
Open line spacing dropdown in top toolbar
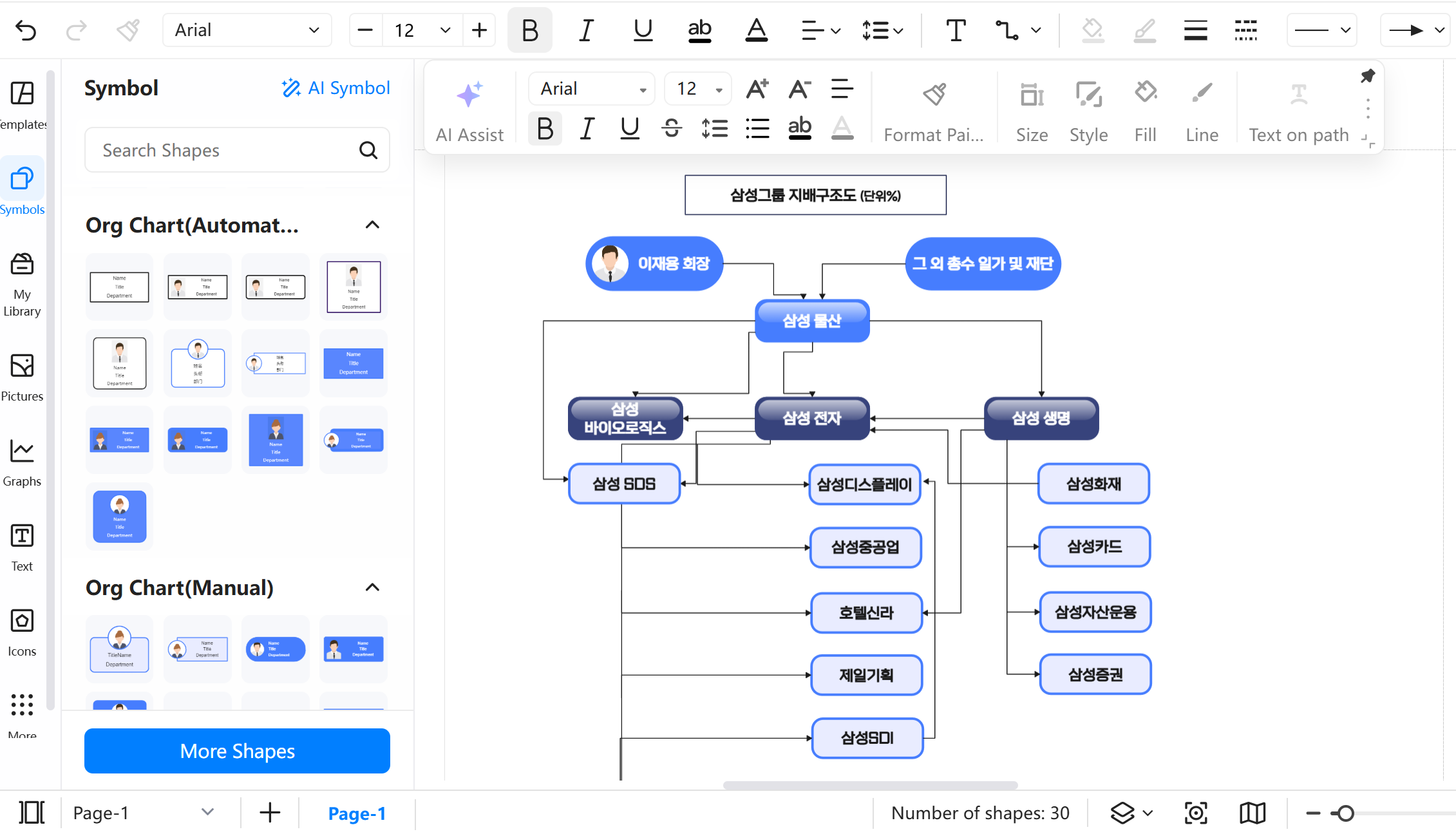(x=882, y=30)
